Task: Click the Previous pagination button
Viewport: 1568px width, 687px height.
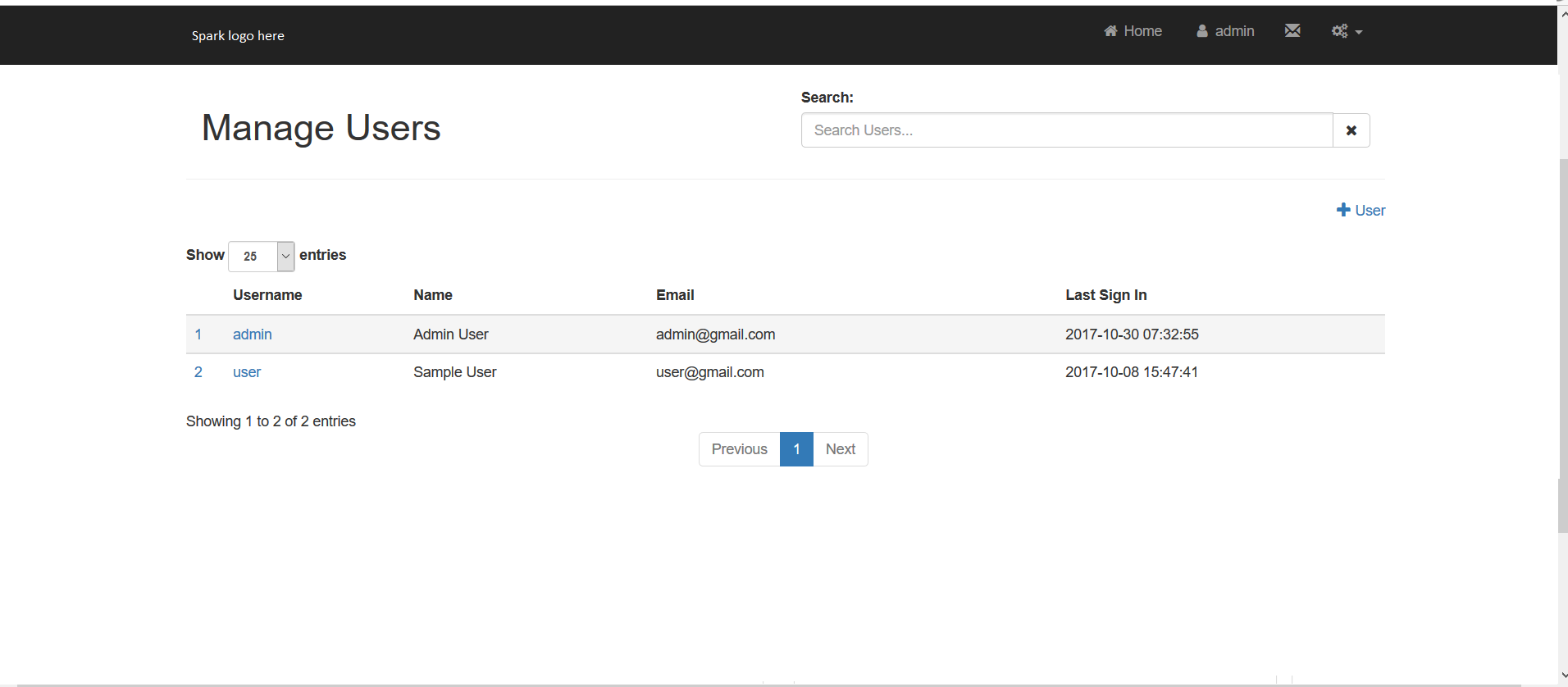Action: 739,449
